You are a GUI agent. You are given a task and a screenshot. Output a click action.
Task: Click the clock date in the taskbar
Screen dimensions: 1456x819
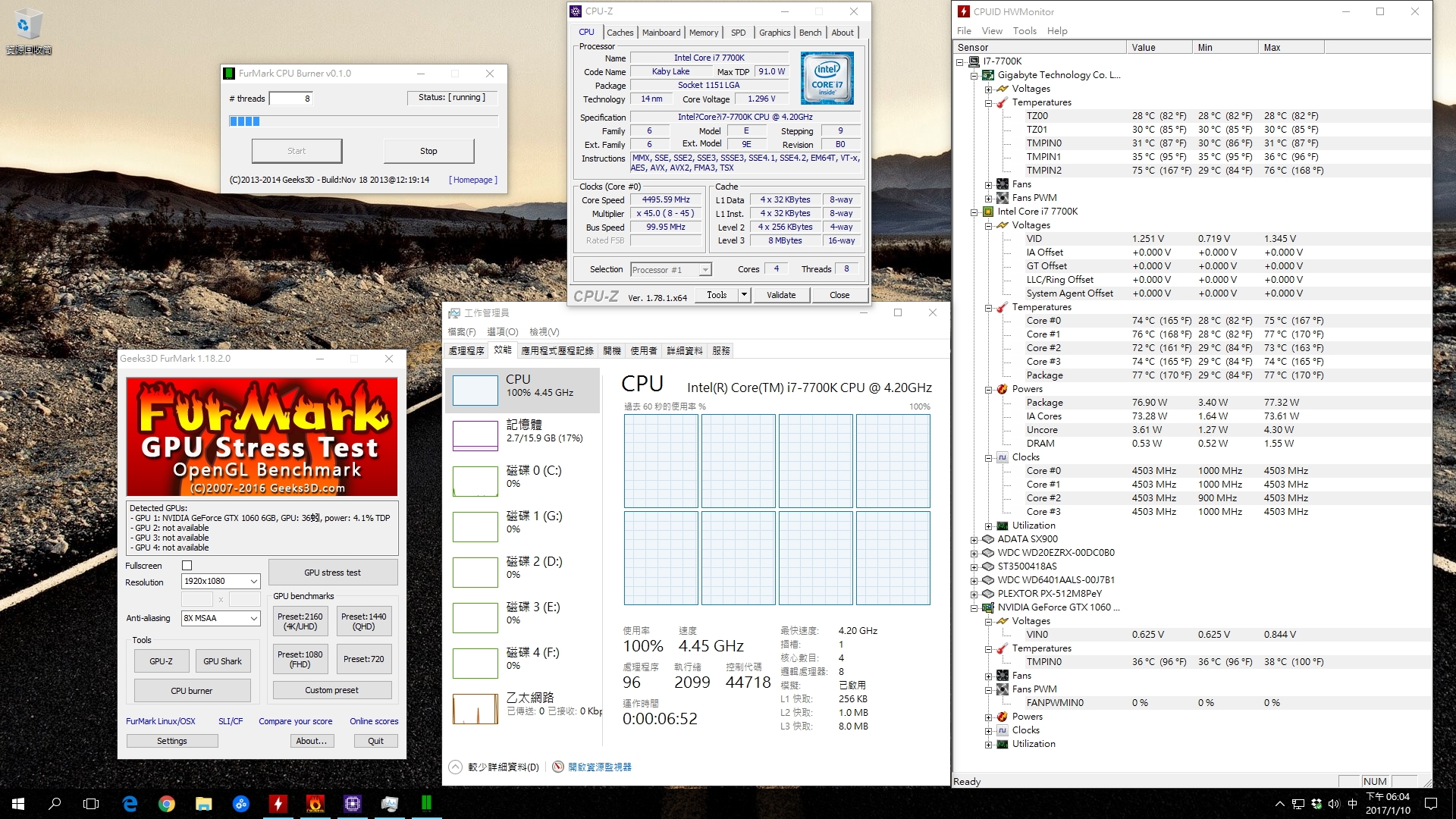pyautogui.click(x=1388, y=811)
